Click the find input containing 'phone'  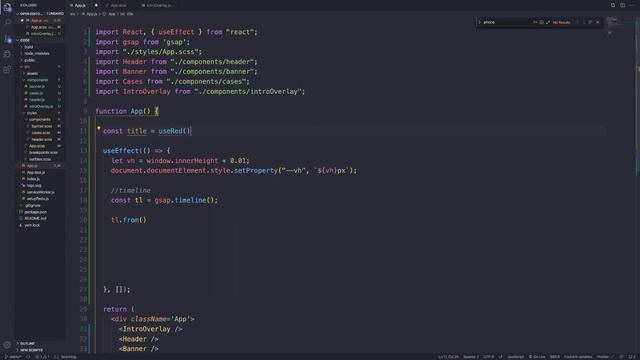507,22
